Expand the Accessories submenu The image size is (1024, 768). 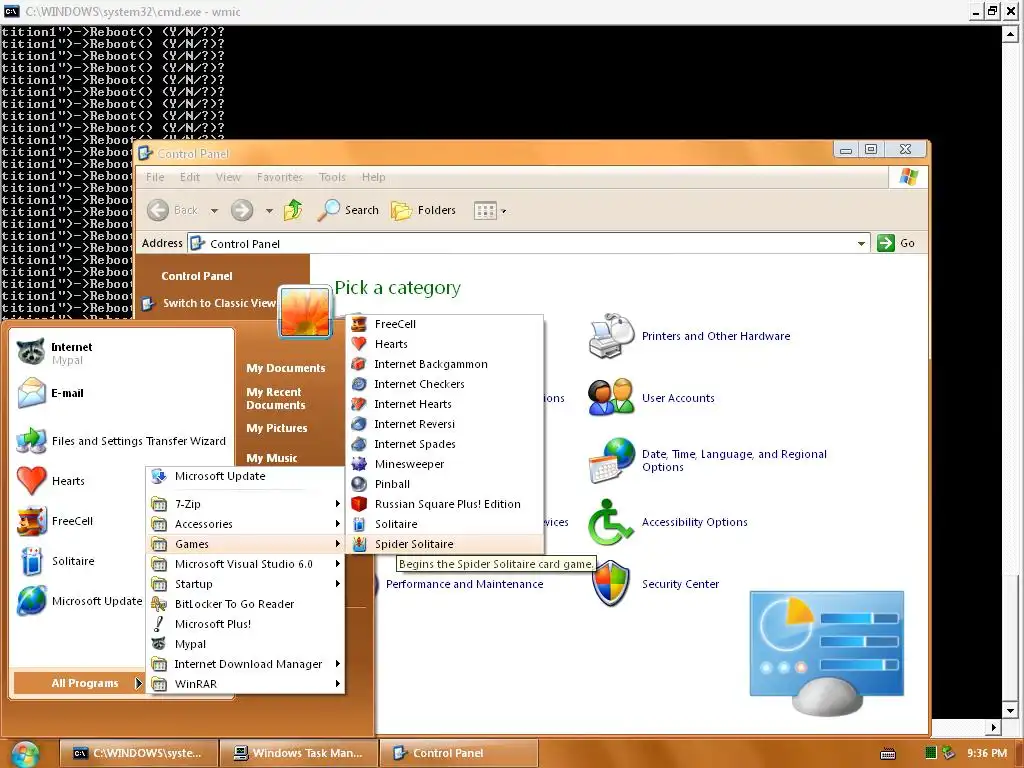(246, 524)
